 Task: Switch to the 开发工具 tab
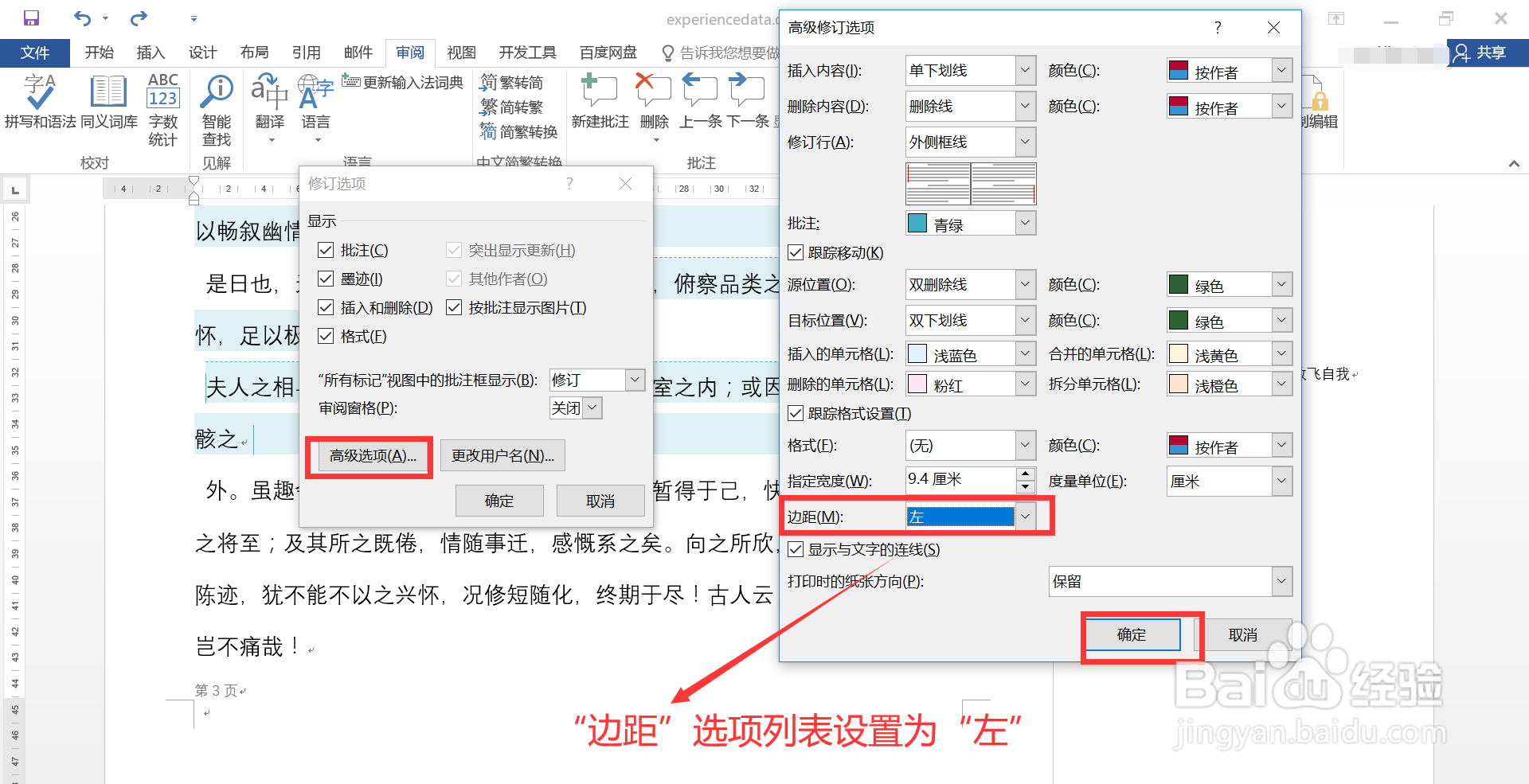click(528, 53)
